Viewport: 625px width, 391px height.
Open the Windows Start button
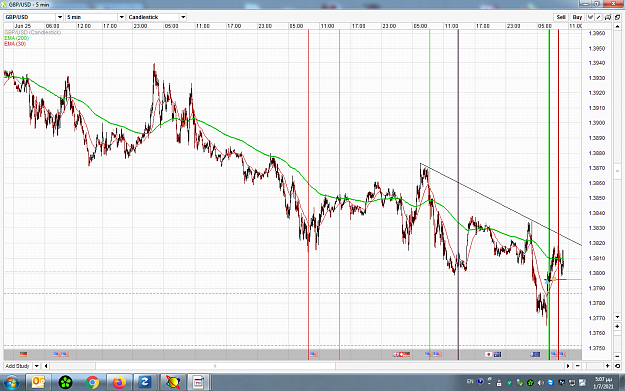click(11, 383)
